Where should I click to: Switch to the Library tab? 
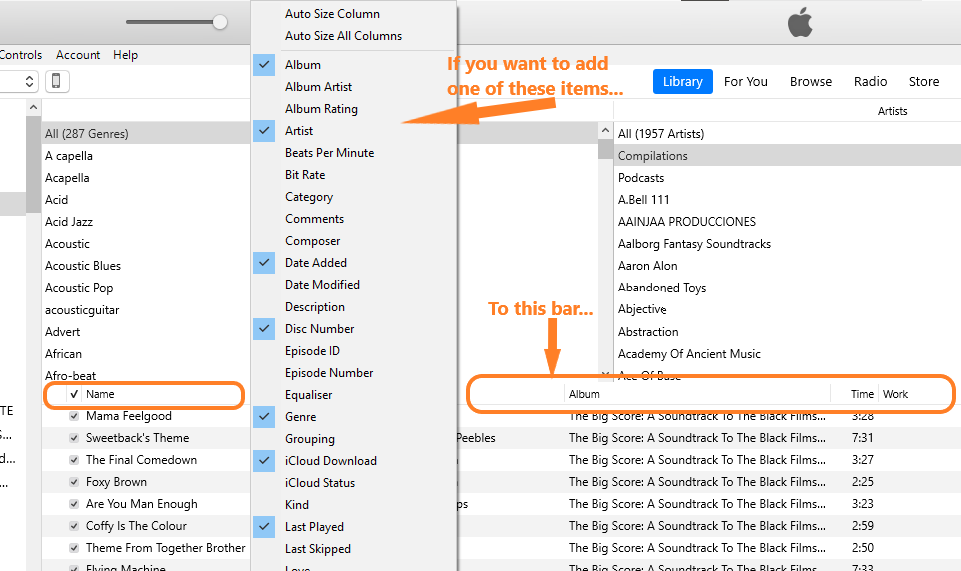[x=683, y=81]
